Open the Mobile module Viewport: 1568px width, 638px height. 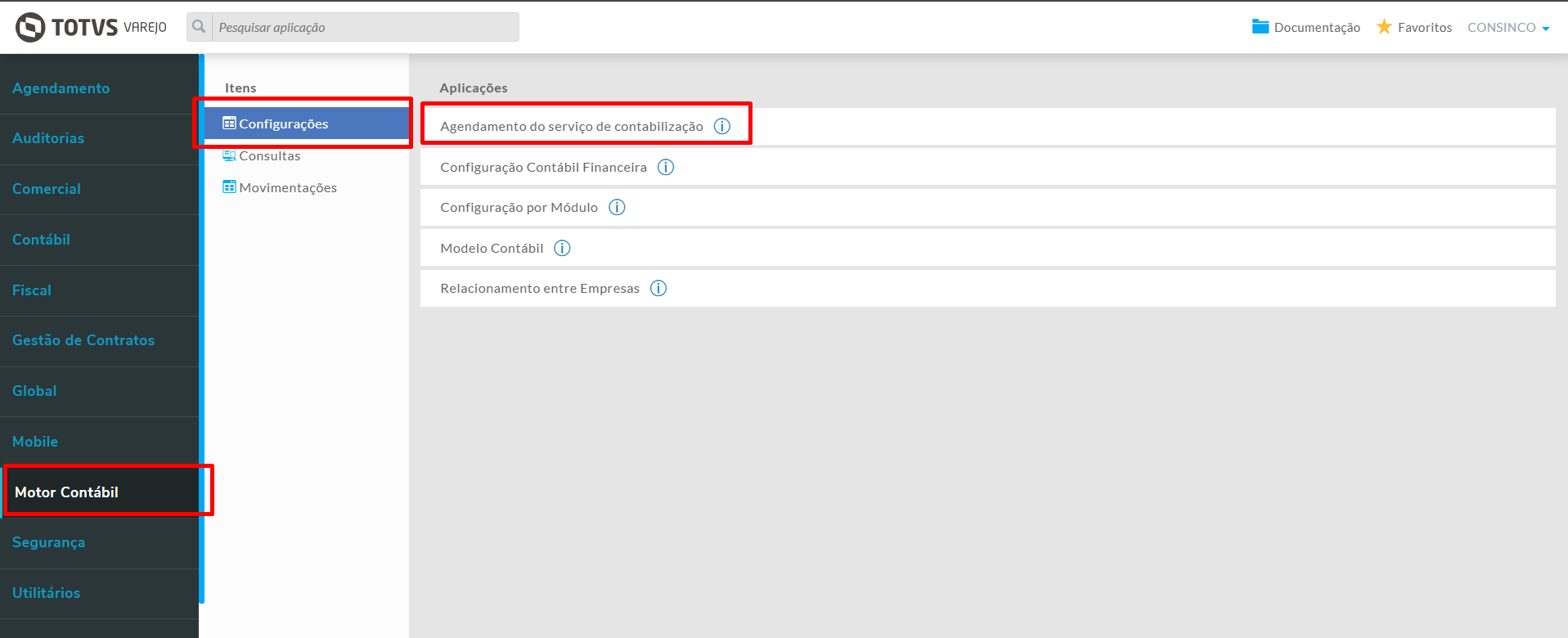pos(99,442)
